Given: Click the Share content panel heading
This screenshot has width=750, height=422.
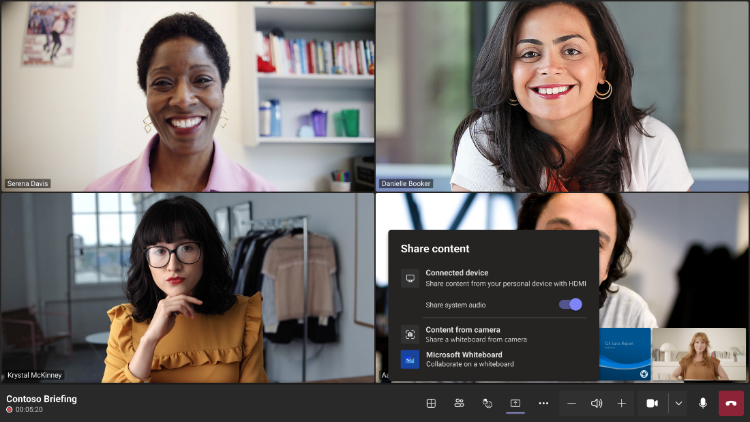Looking at the screenshot, I should click(435, 249).
